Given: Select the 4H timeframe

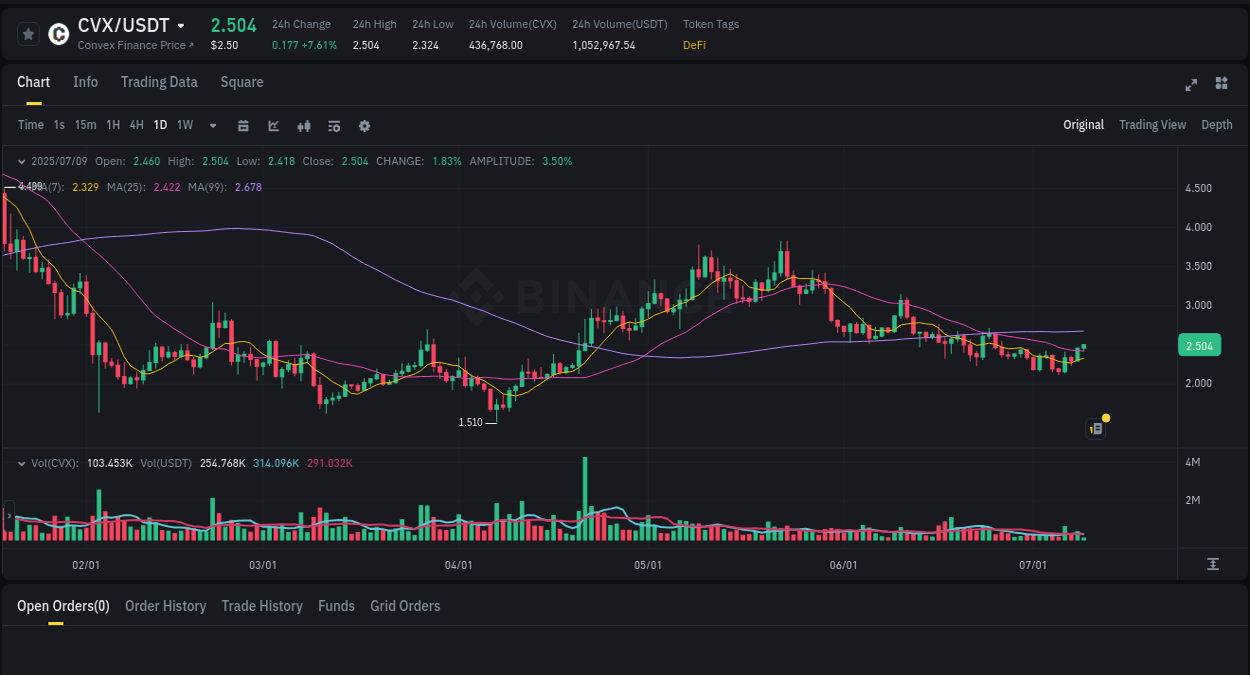Looking at the screenshot, I should pyautogui.click(x=136, y=126).
